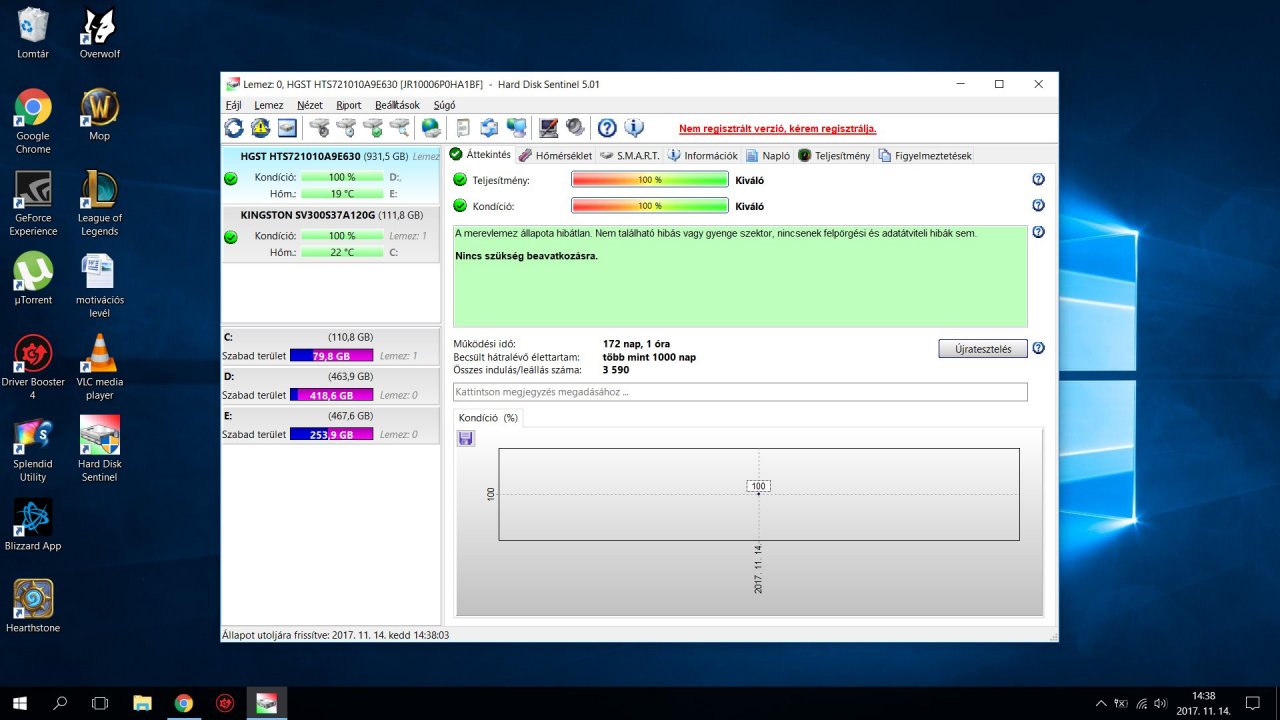Click the gray speaker sound toolbar icon

click(575, 127)
